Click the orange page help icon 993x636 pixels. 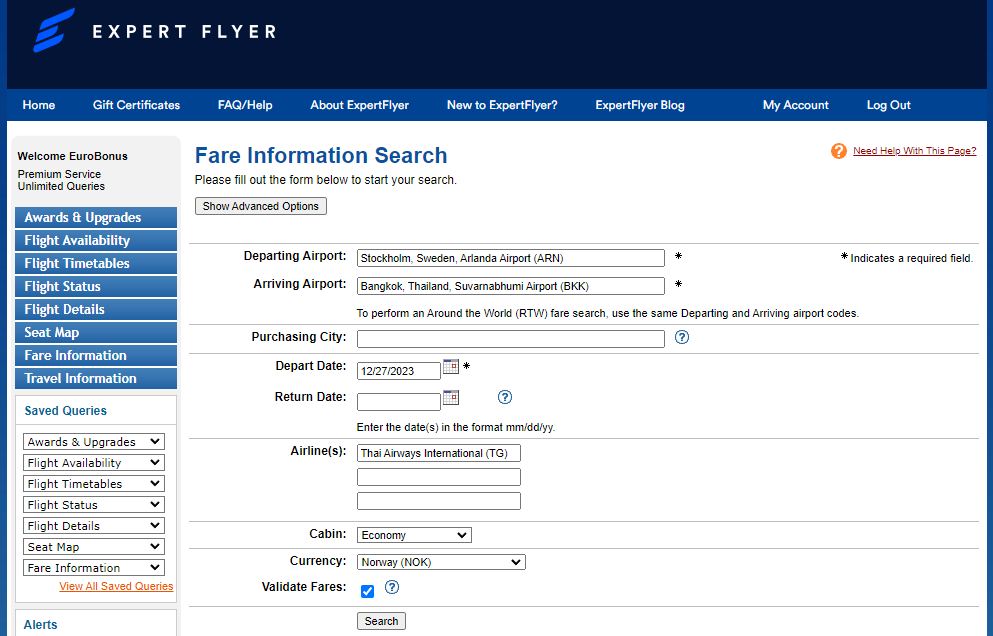(838, 151)
